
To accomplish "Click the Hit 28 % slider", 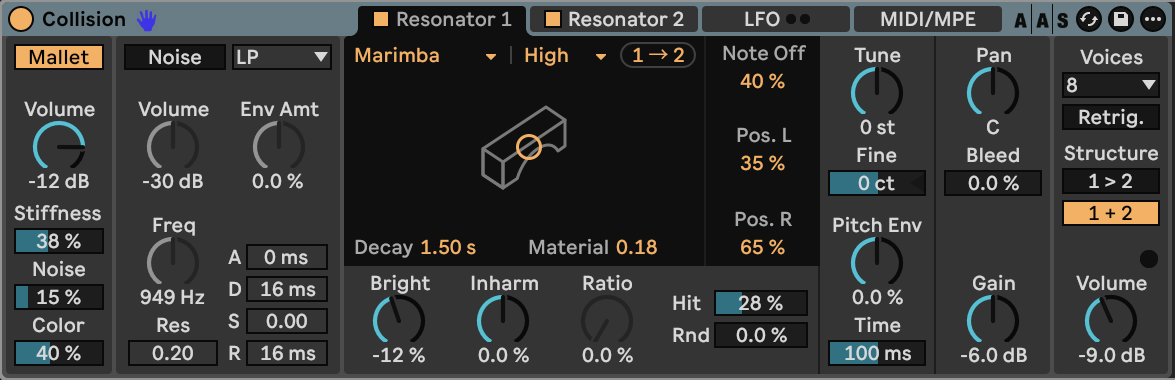I will (761, 303).
